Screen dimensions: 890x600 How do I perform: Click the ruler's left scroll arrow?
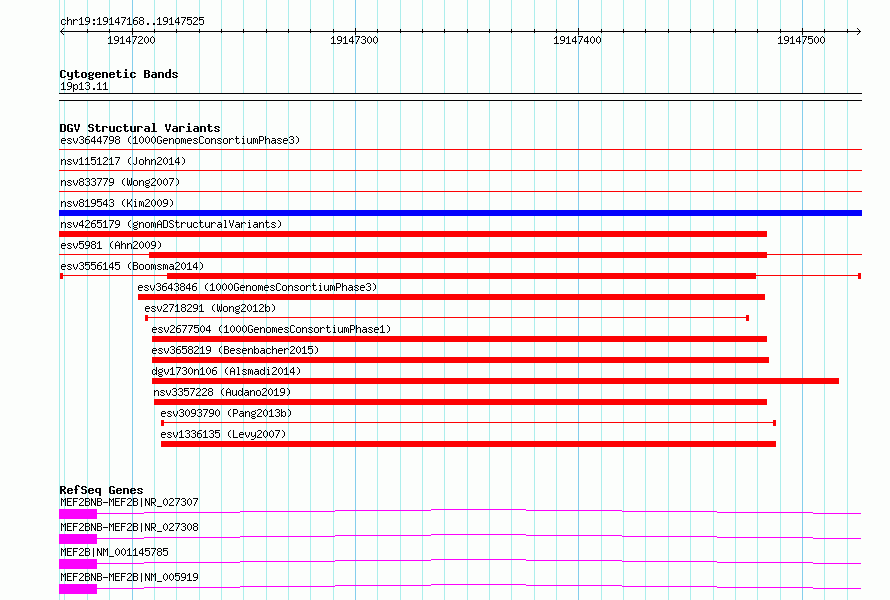tap(62, 31)
